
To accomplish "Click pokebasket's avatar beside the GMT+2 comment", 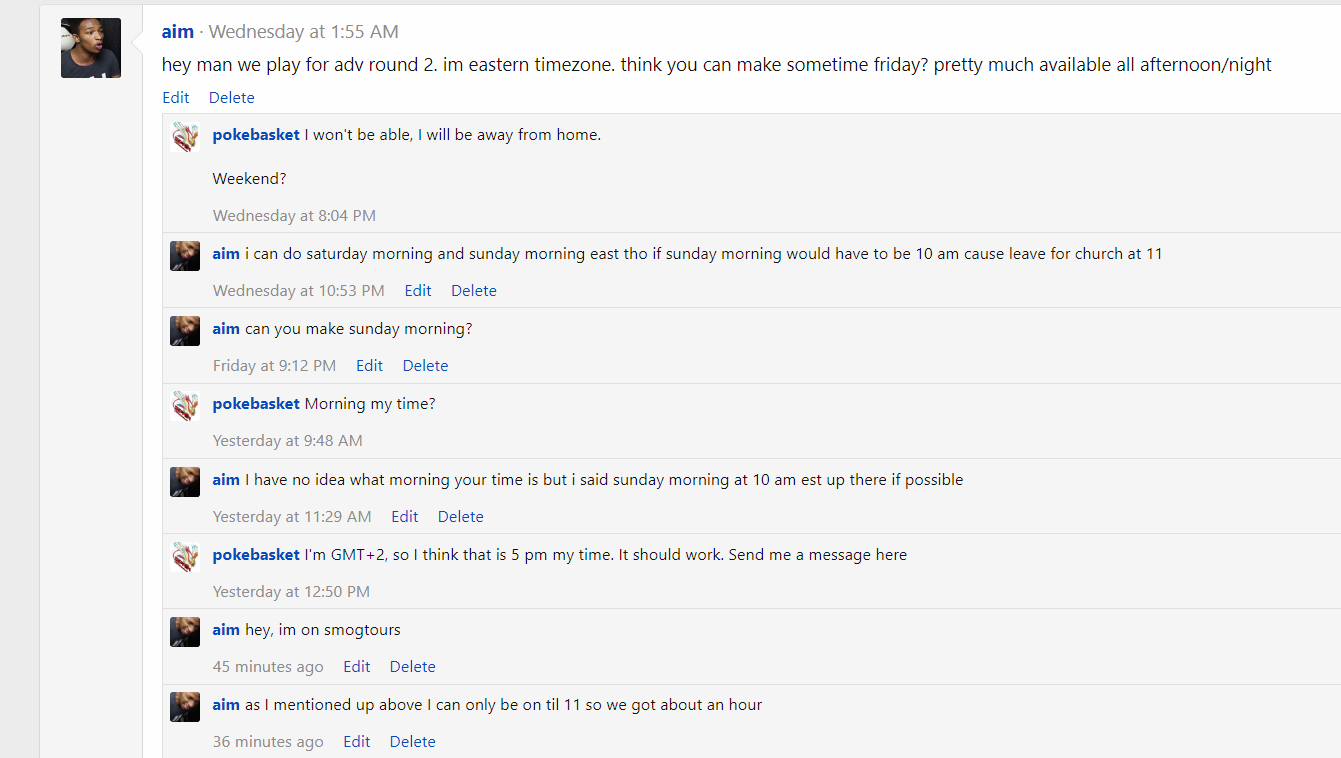I will 185,557.
